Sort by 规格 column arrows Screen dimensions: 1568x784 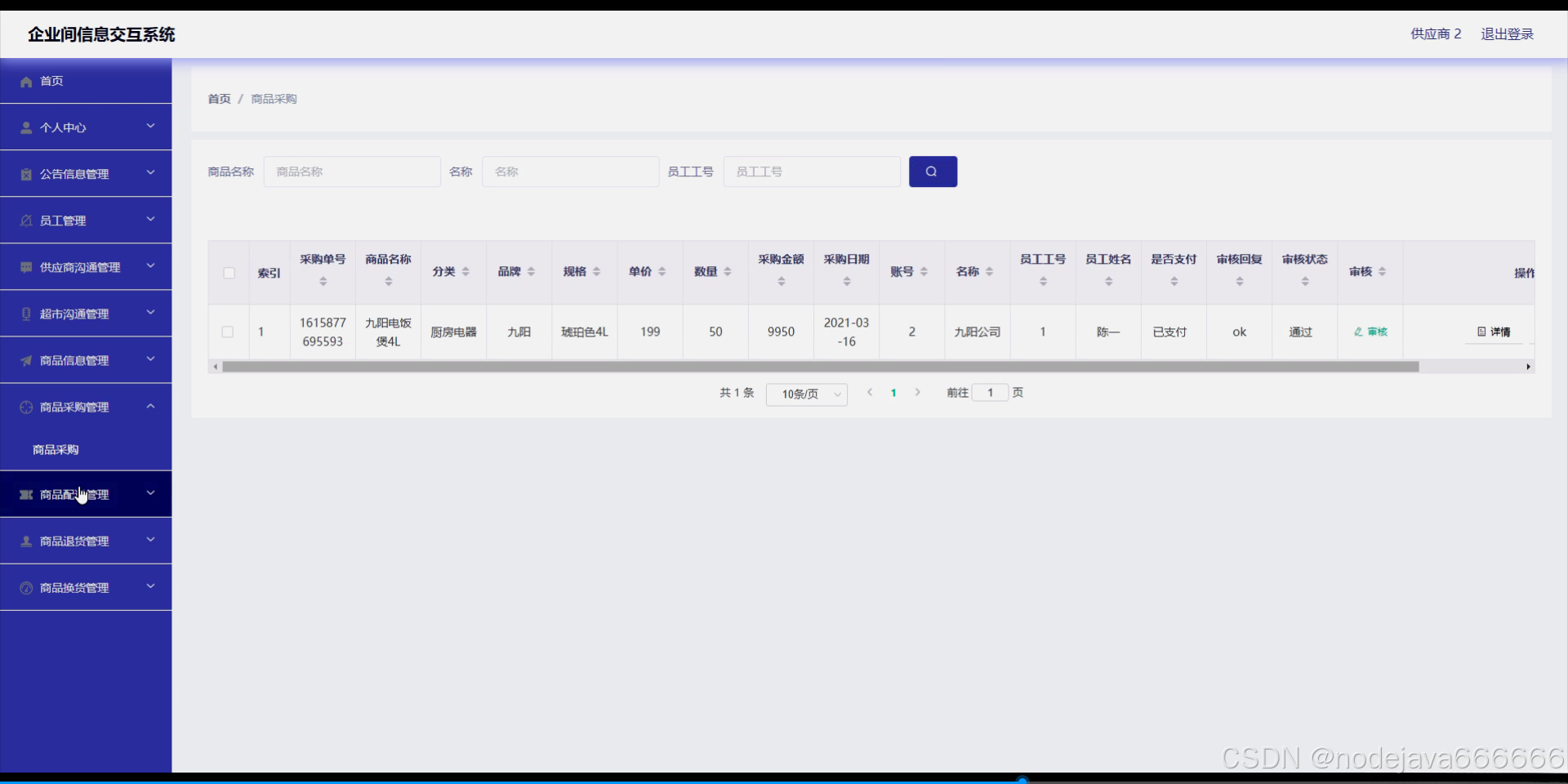[x=596, y=272]
